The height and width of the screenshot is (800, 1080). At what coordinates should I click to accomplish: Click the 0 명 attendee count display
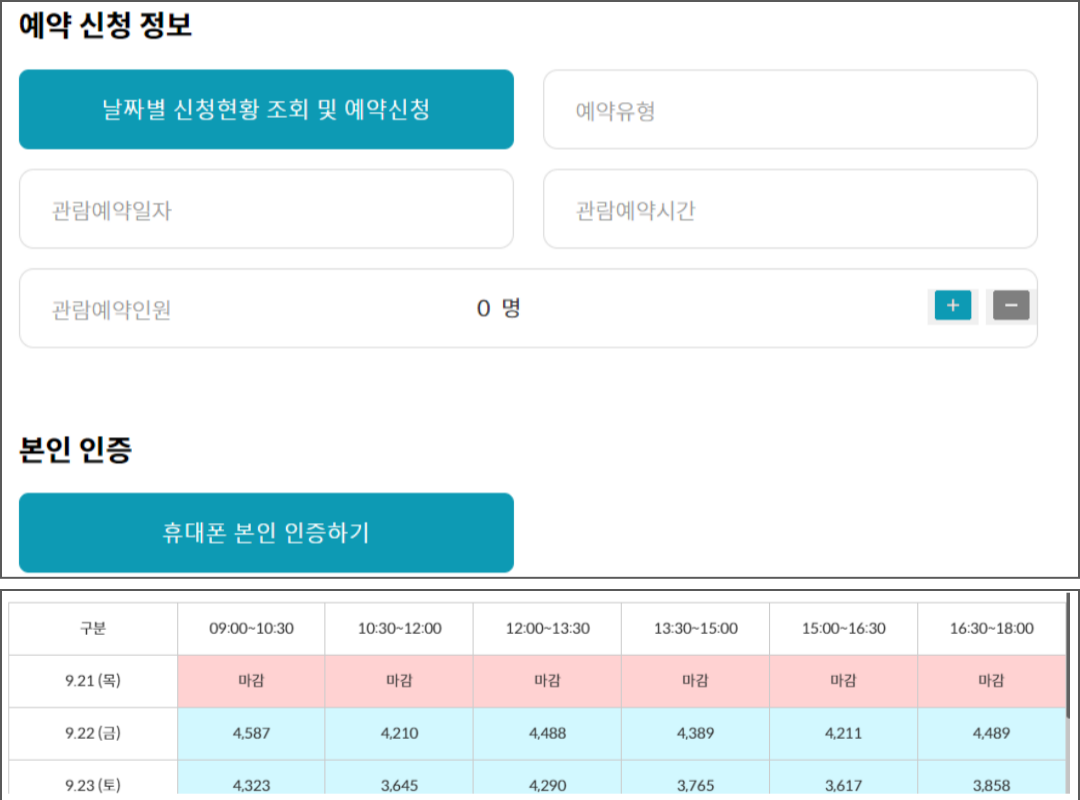coord(499,307)
